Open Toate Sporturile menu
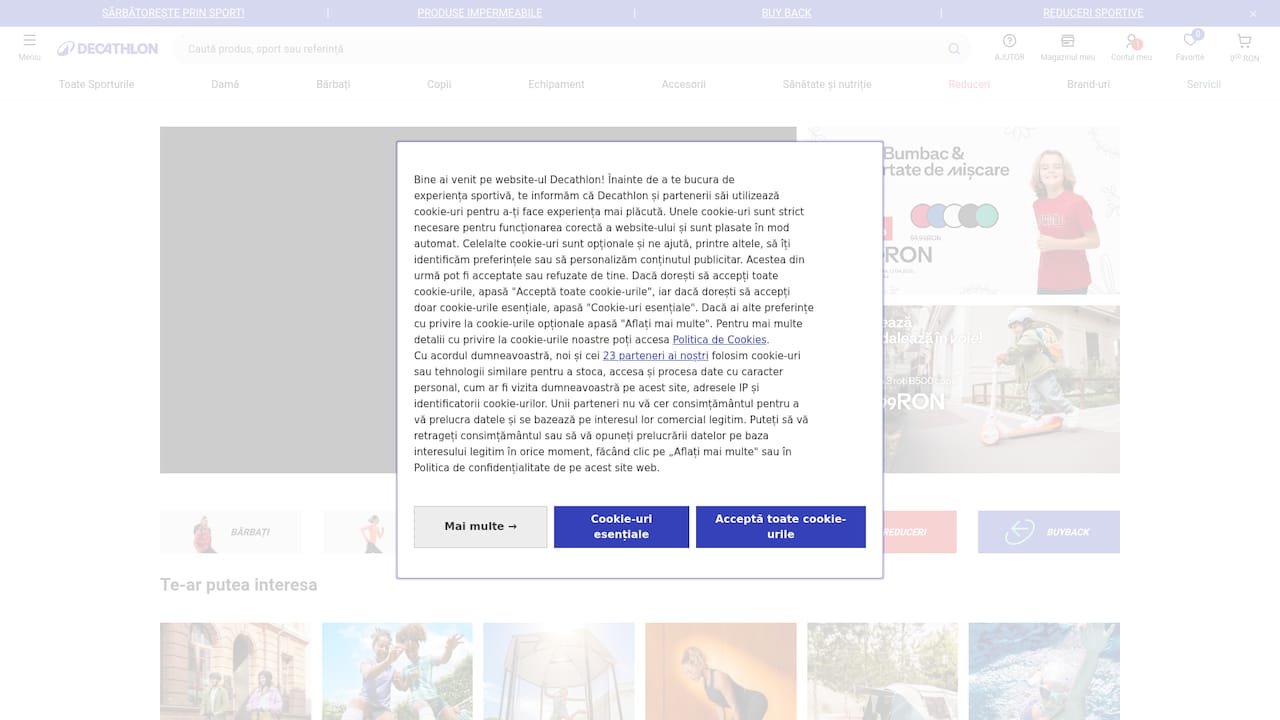This screenshot has height=720, width=1280. point(96,84)
